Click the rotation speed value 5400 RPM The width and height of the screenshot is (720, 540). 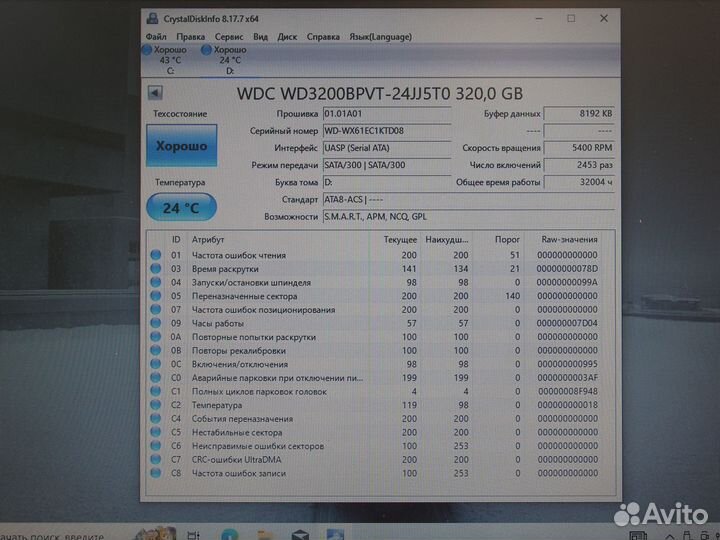tap(579, 148)
